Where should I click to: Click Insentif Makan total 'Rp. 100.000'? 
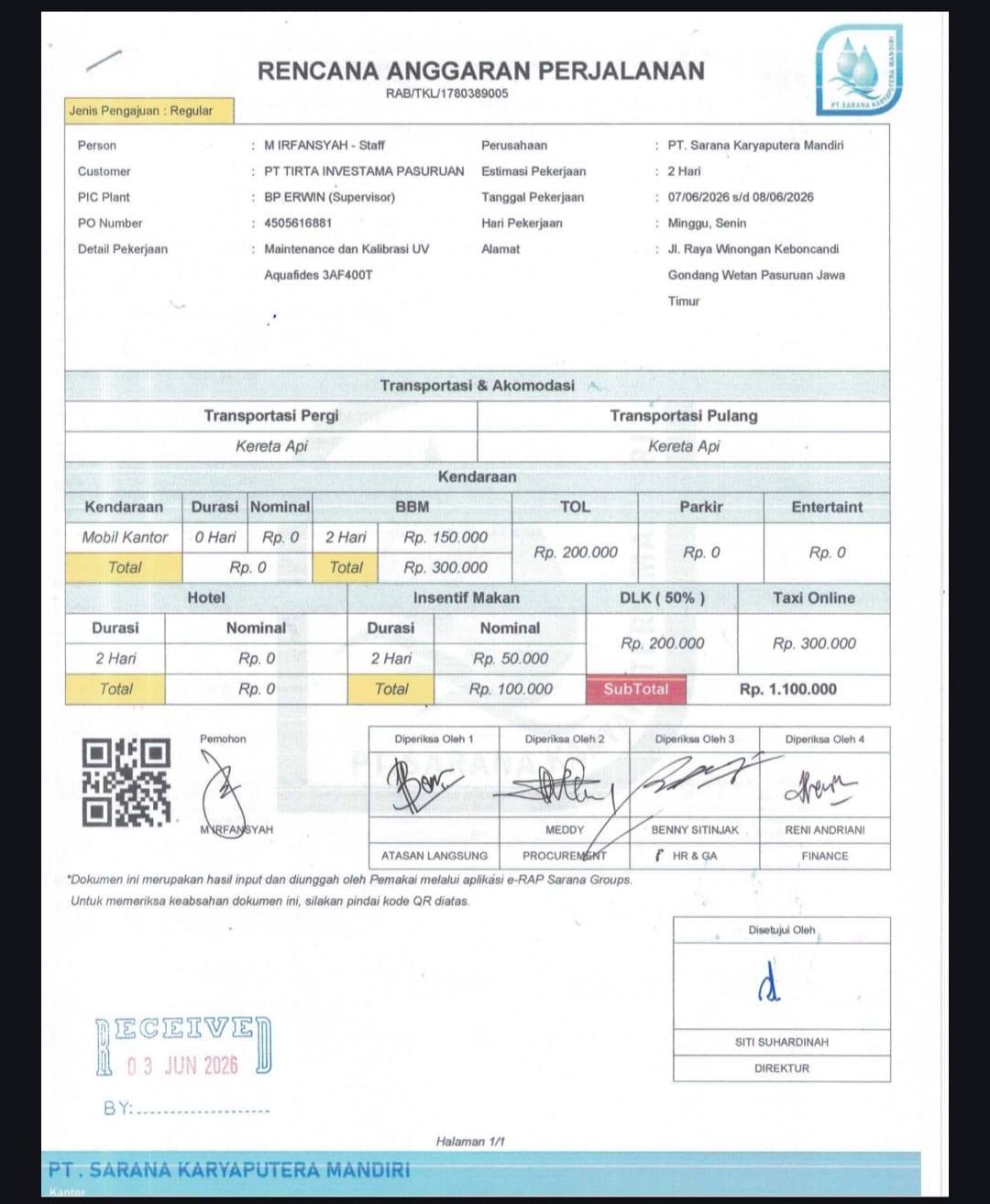click(x=511, y=689)
